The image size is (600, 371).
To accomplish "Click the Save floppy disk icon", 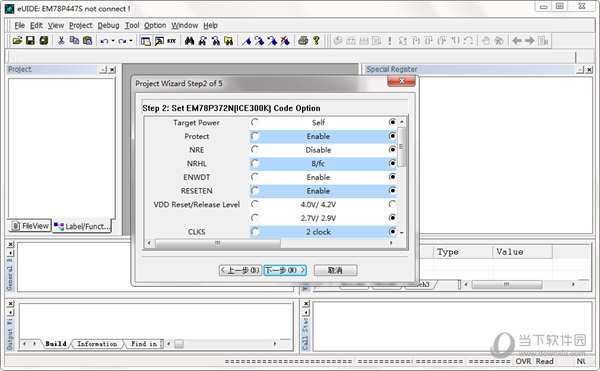I will coord(30,40).
